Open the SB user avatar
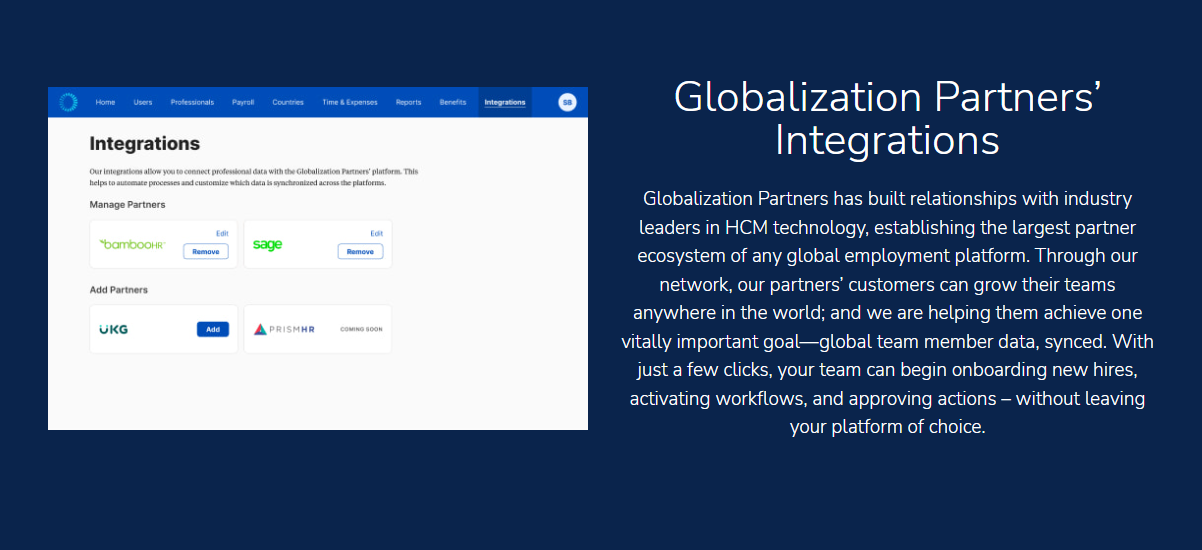 (567, 102)
